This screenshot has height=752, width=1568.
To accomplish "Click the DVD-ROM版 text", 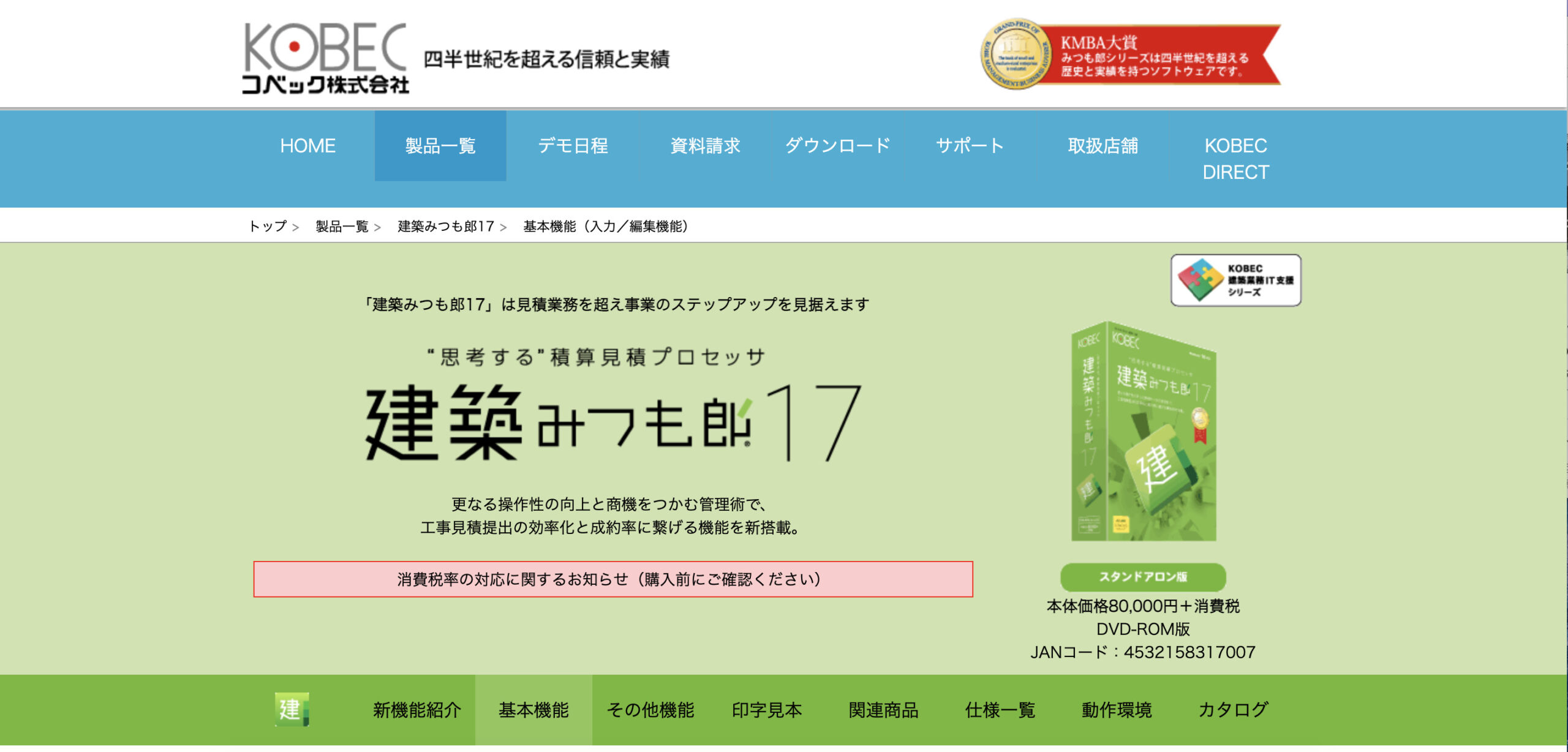I will pyautogui.click(x=1143, y=630).
